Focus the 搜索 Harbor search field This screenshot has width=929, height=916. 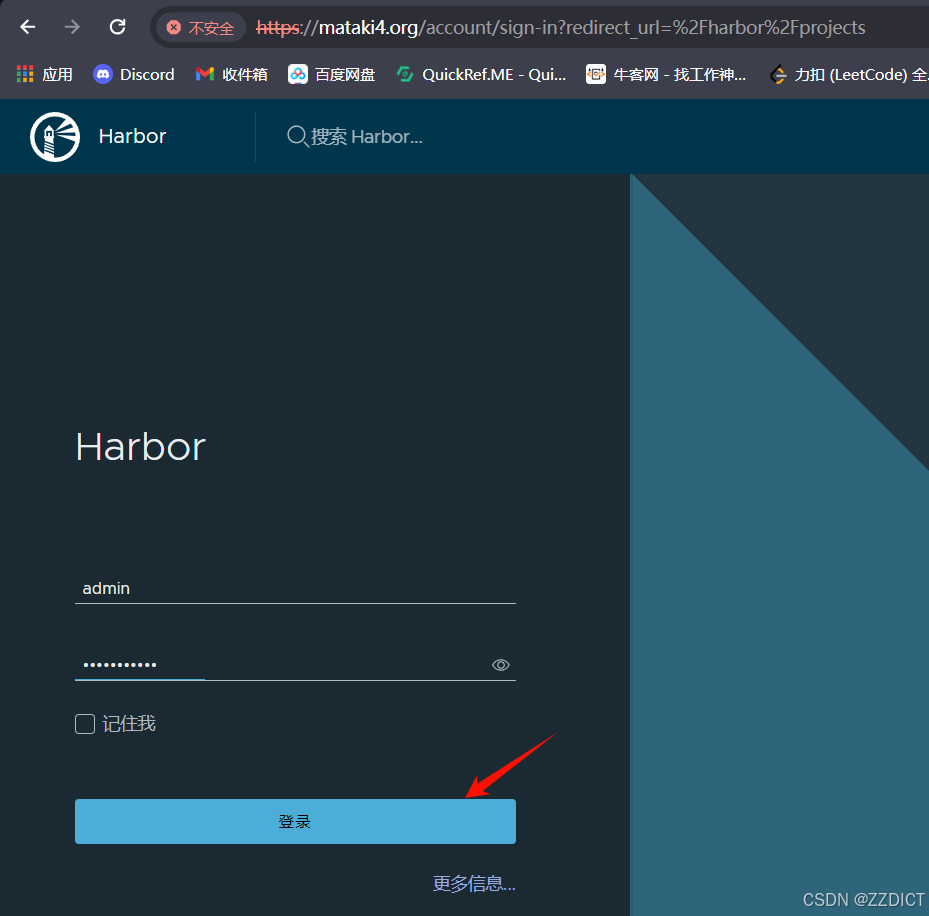[367, 137]
